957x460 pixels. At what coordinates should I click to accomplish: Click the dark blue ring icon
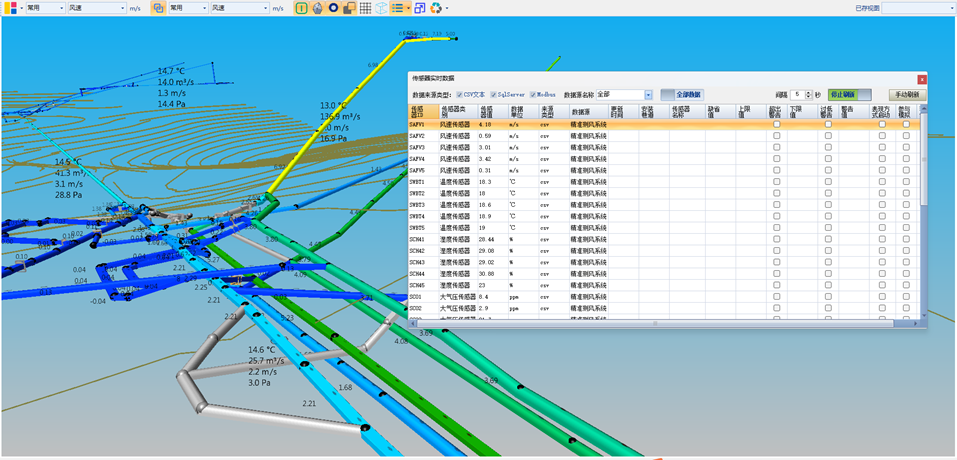click(333, 8)
